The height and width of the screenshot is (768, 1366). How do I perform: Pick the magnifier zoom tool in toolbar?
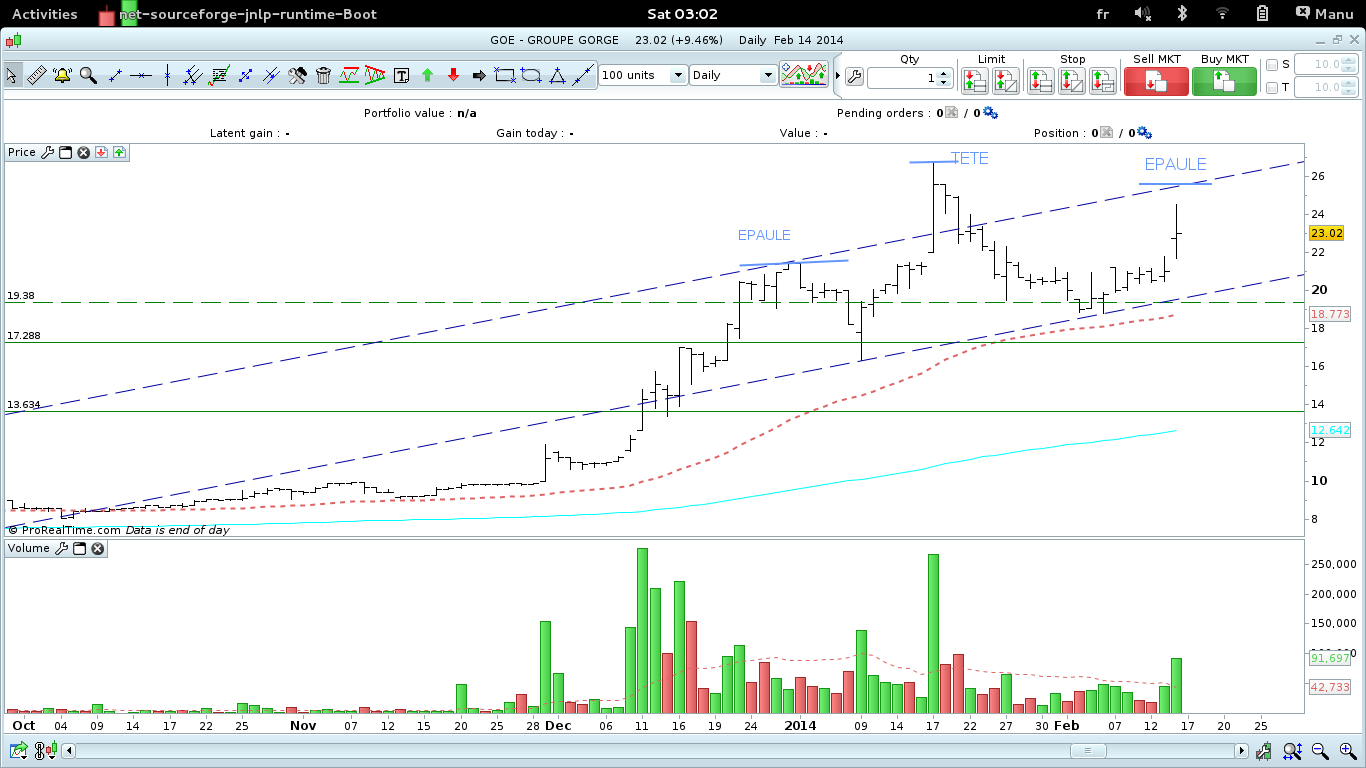pyautogui.click(x=88, y=75)
